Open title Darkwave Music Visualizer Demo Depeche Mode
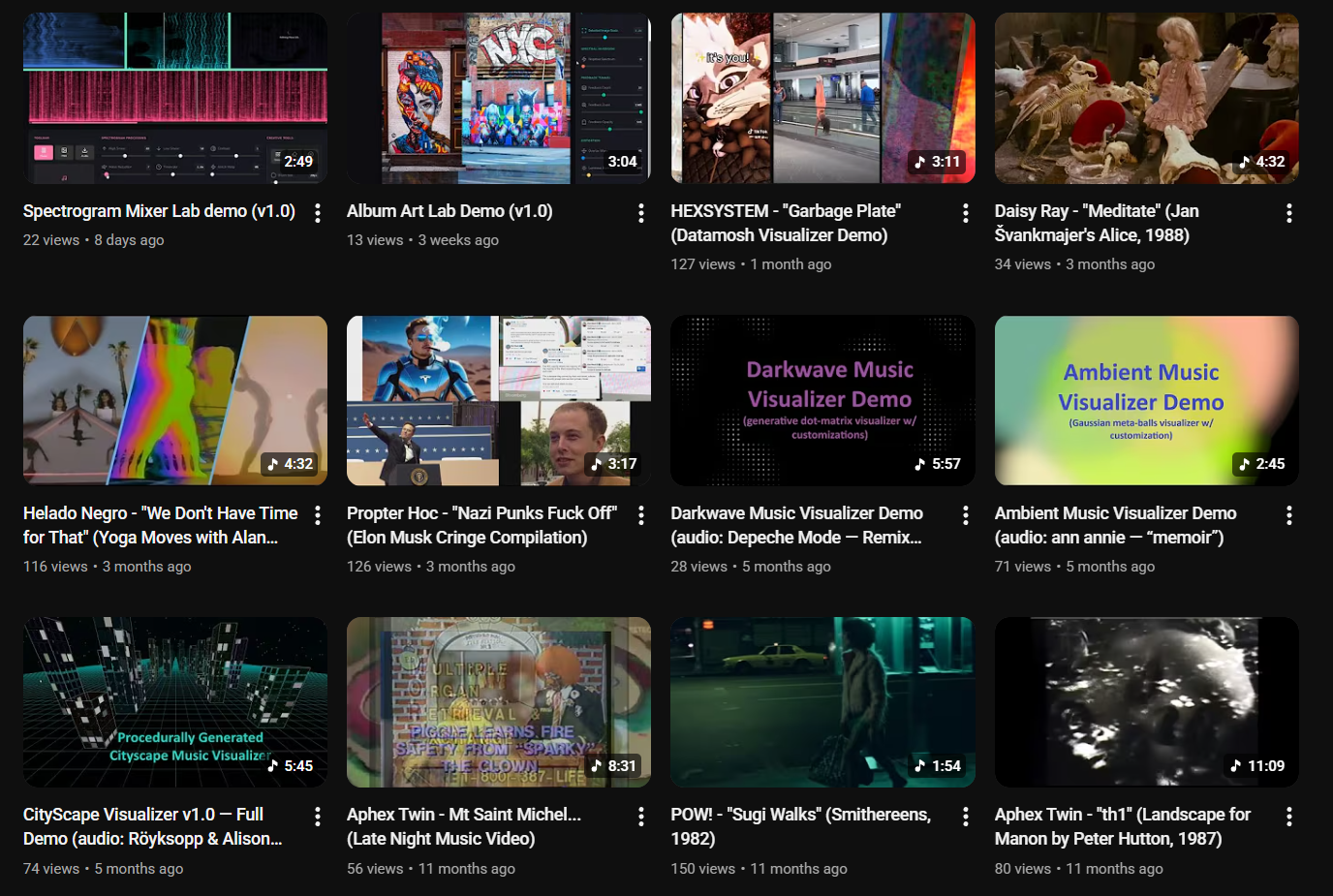The height and width of the screenshot is (896, 1333). (x=796, y=525)
